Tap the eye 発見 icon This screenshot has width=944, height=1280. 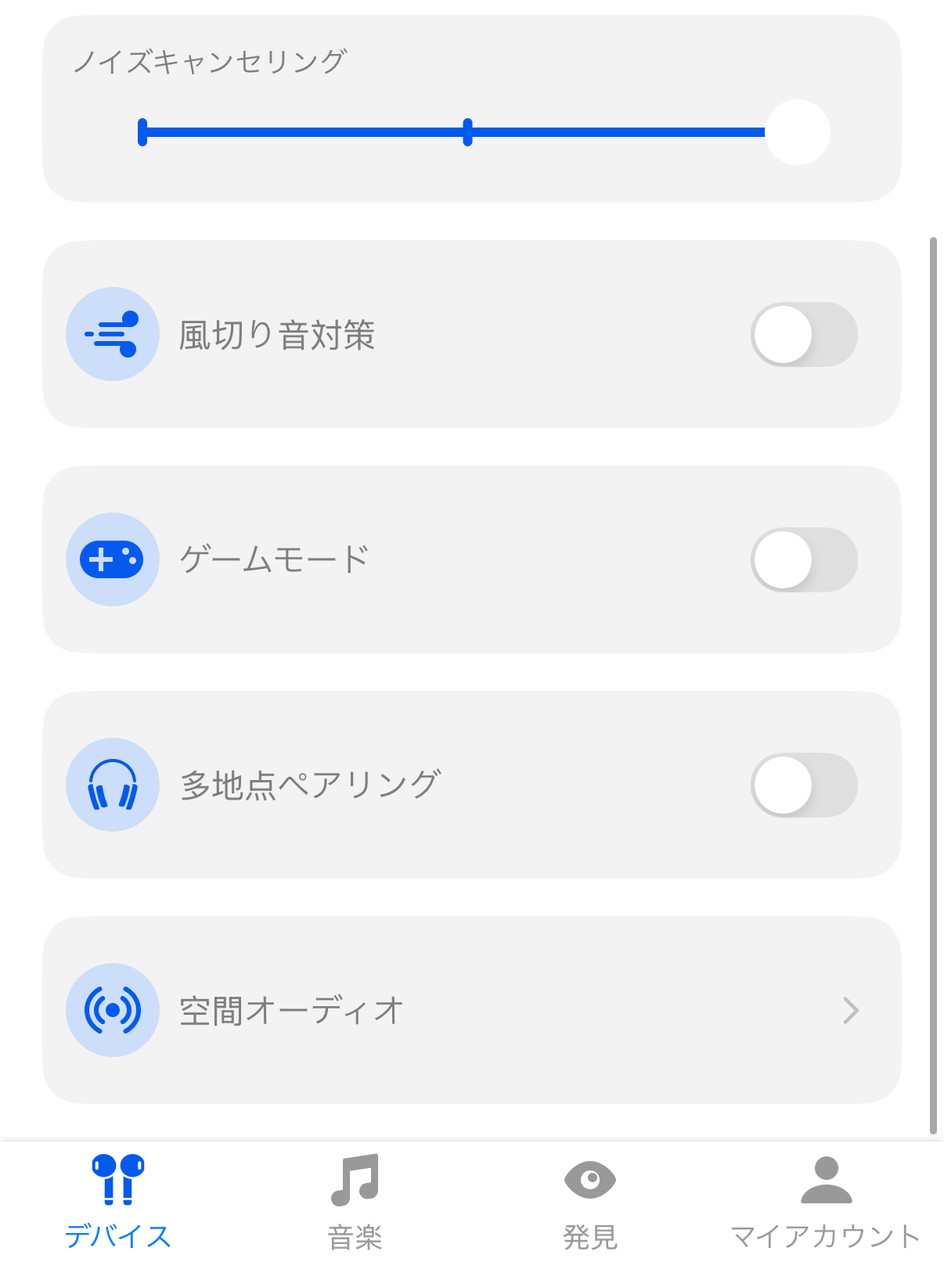(590, 1180)
